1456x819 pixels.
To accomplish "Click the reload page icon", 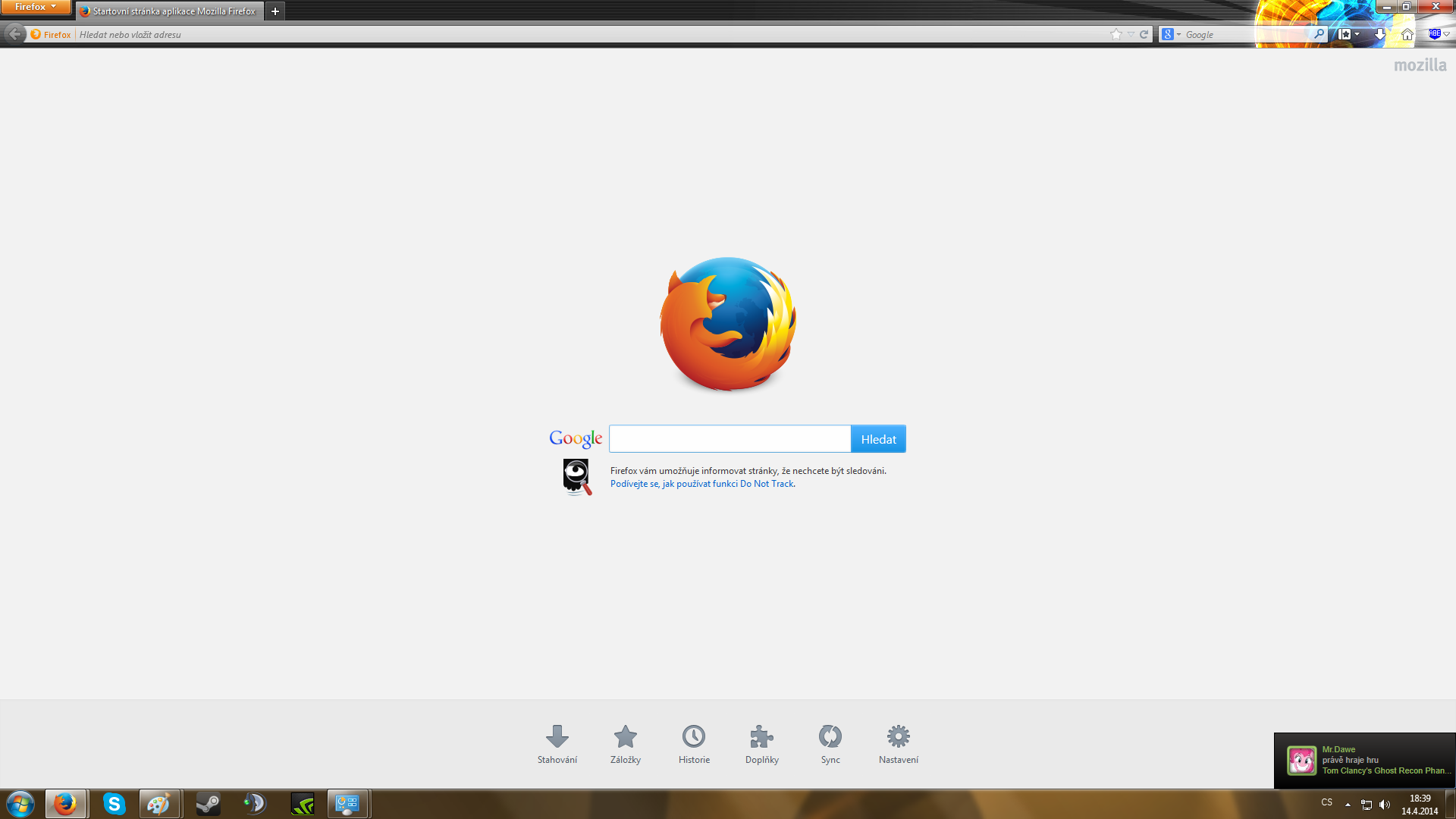I will tap(1144, 34).
